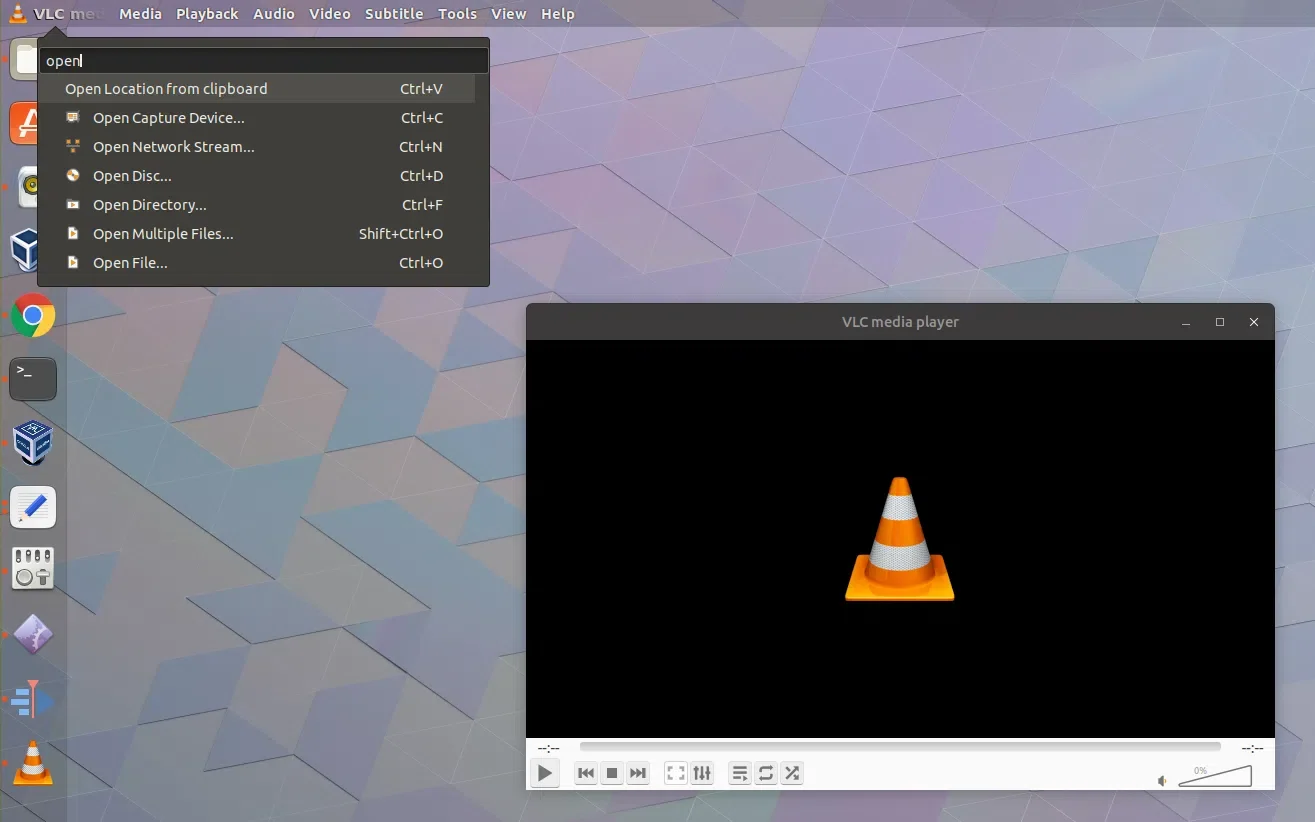The height and width of the screenshot is (822, 1315).
Task: Click the Open Directory folder icon
Action: 72,204
